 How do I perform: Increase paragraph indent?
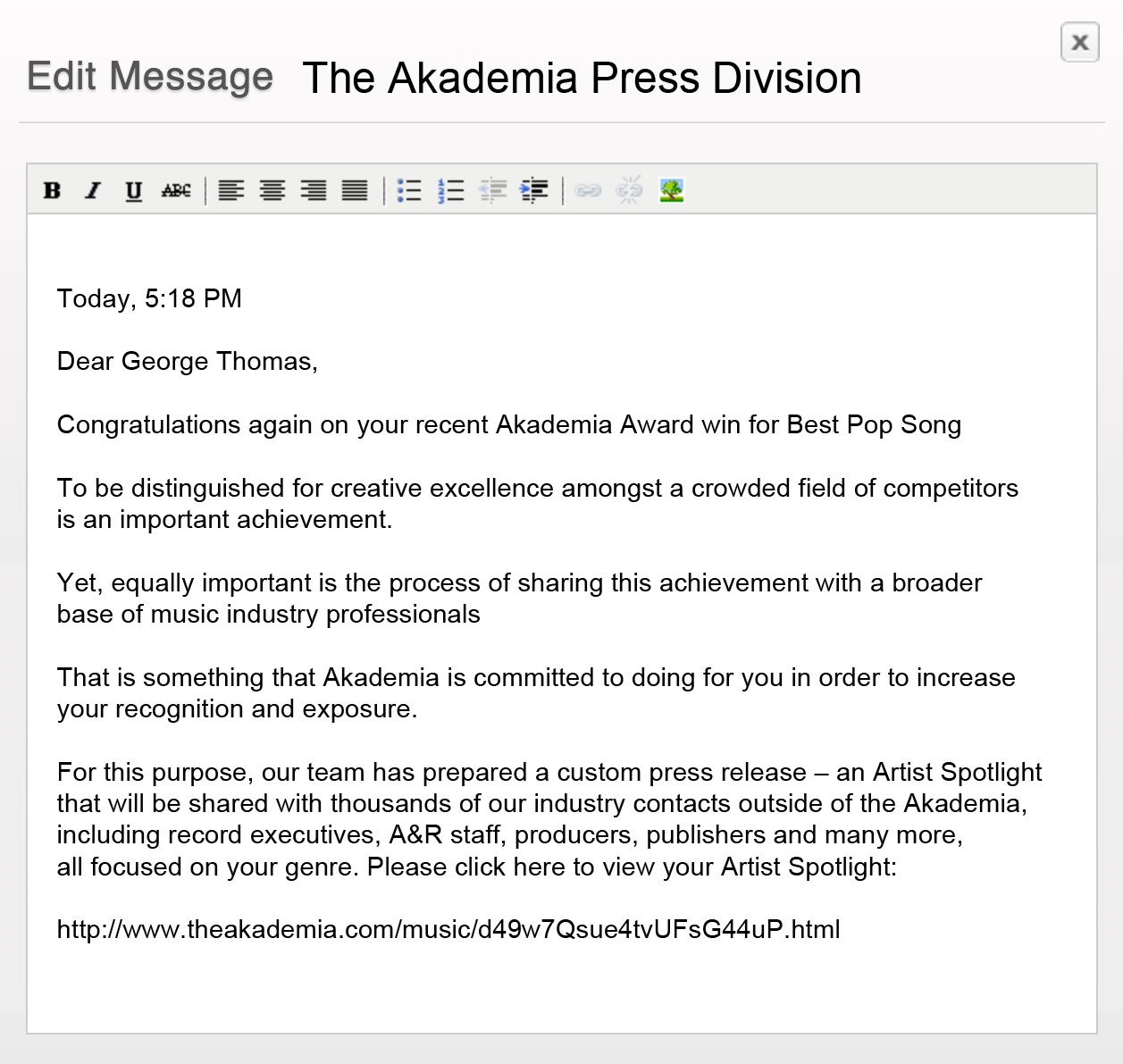click(x=534, y=190)
